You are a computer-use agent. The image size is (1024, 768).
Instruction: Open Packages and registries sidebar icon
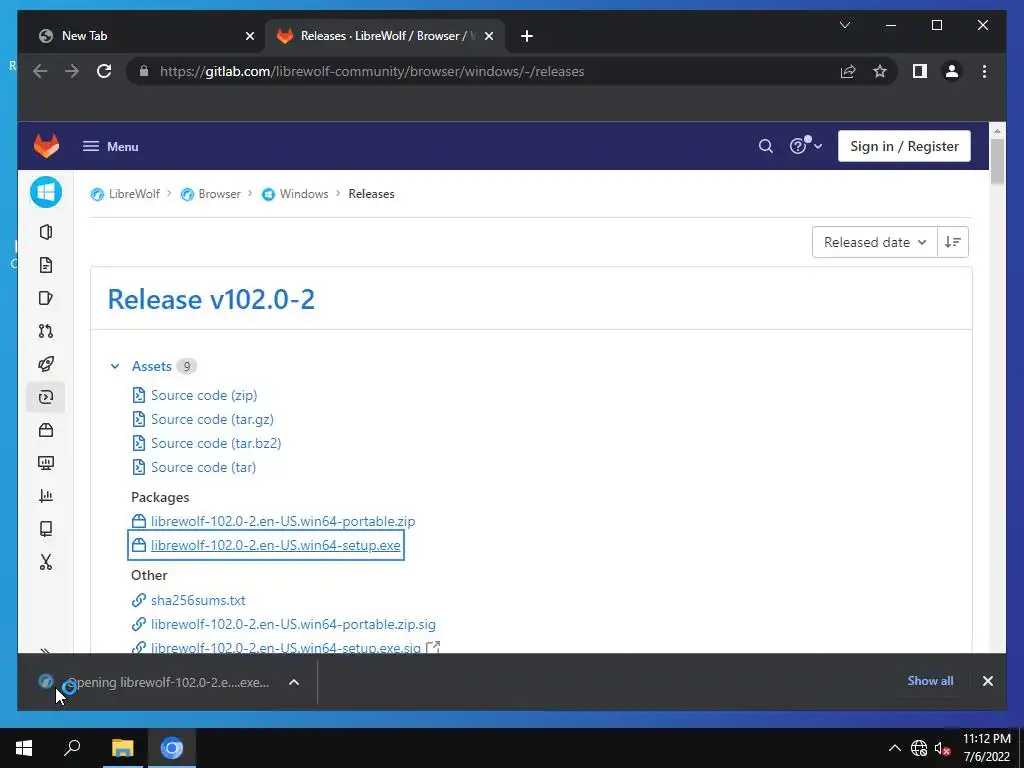[x=46, y=430]
